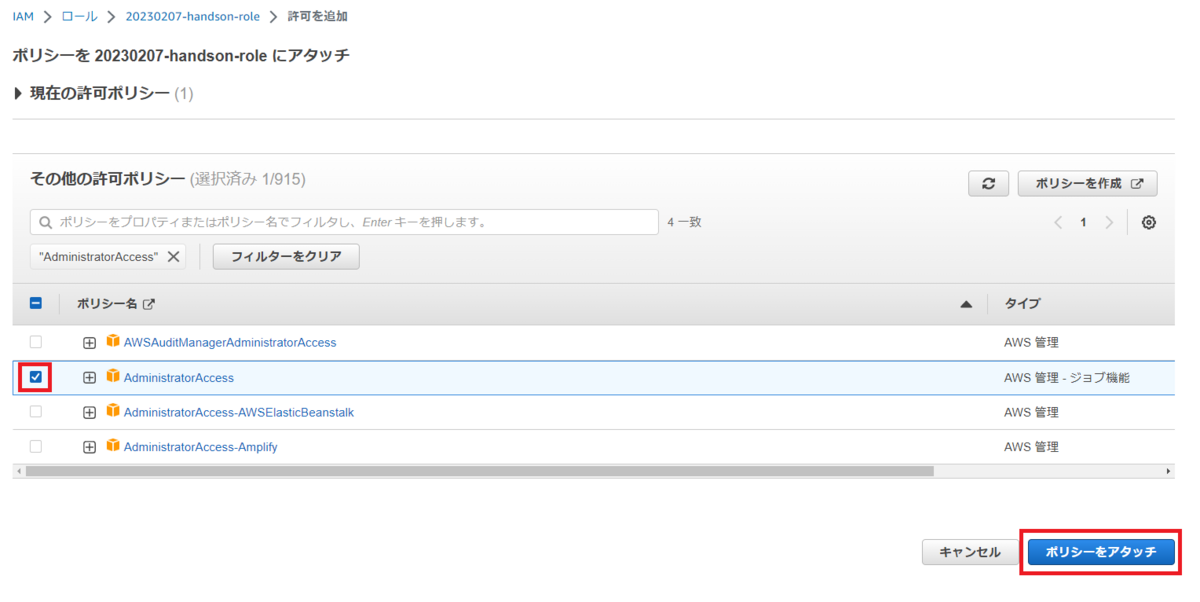Open 20230207-handson-role breadcrumb link
The width and height of the screenshot is (1200, 602).
click(192, 17)
